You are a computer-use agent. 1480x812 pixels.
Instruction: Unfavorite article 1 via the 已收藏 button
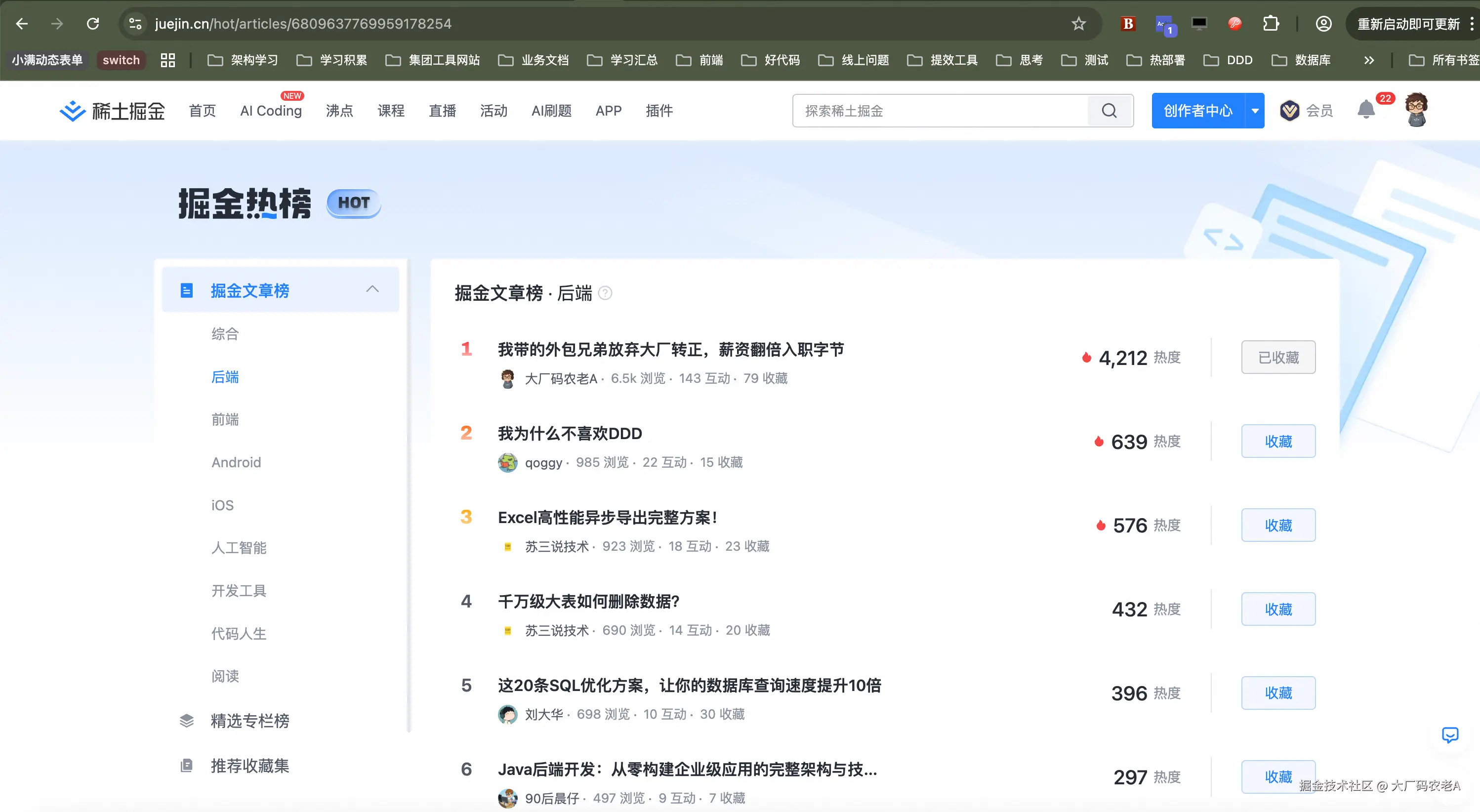(1278, 357)
